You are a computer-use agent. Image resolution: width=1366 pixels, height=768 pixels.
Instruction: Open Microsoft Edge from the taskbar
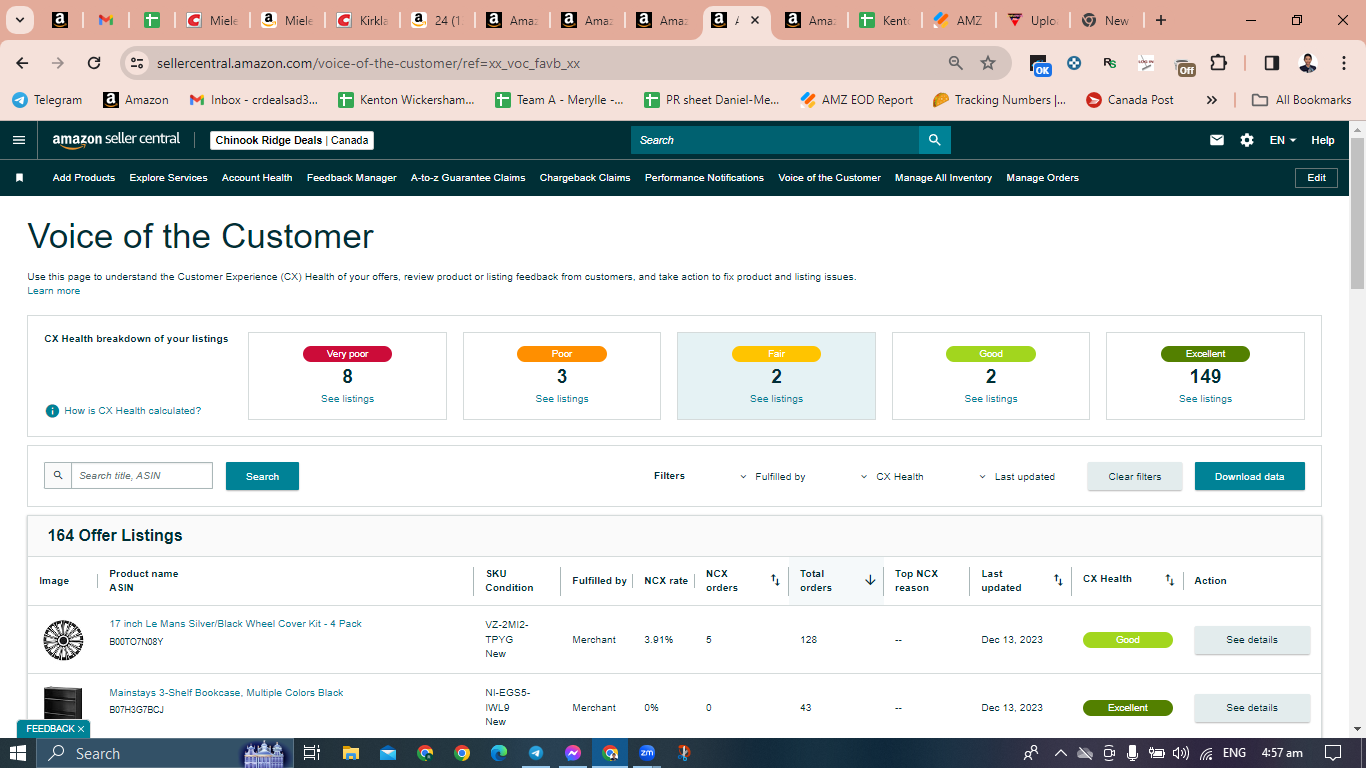click(499, 753)
